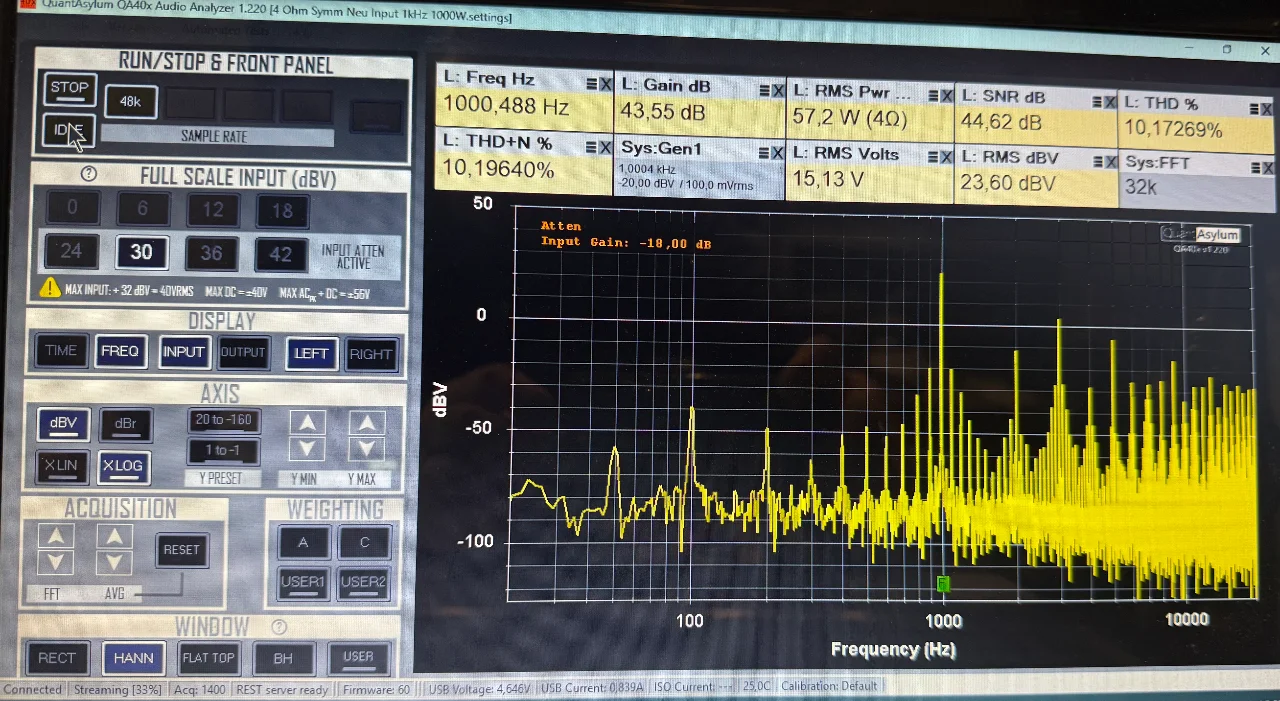Decrease Y MIN with the down arrow
1280x701 pixels.
point(307,449)
